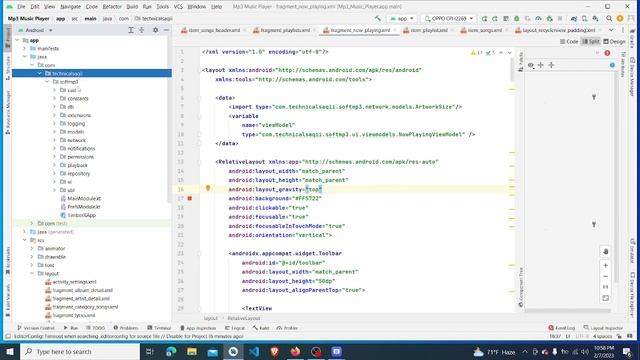Open the Component Tree side panel
The width and height of the screenshot is (640, 360).
coord(521,287)
